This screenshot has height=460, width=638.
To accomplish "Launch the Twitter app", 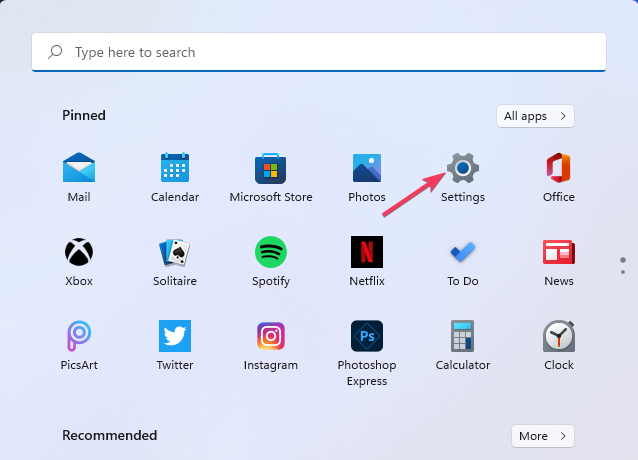I will point(175,336).
